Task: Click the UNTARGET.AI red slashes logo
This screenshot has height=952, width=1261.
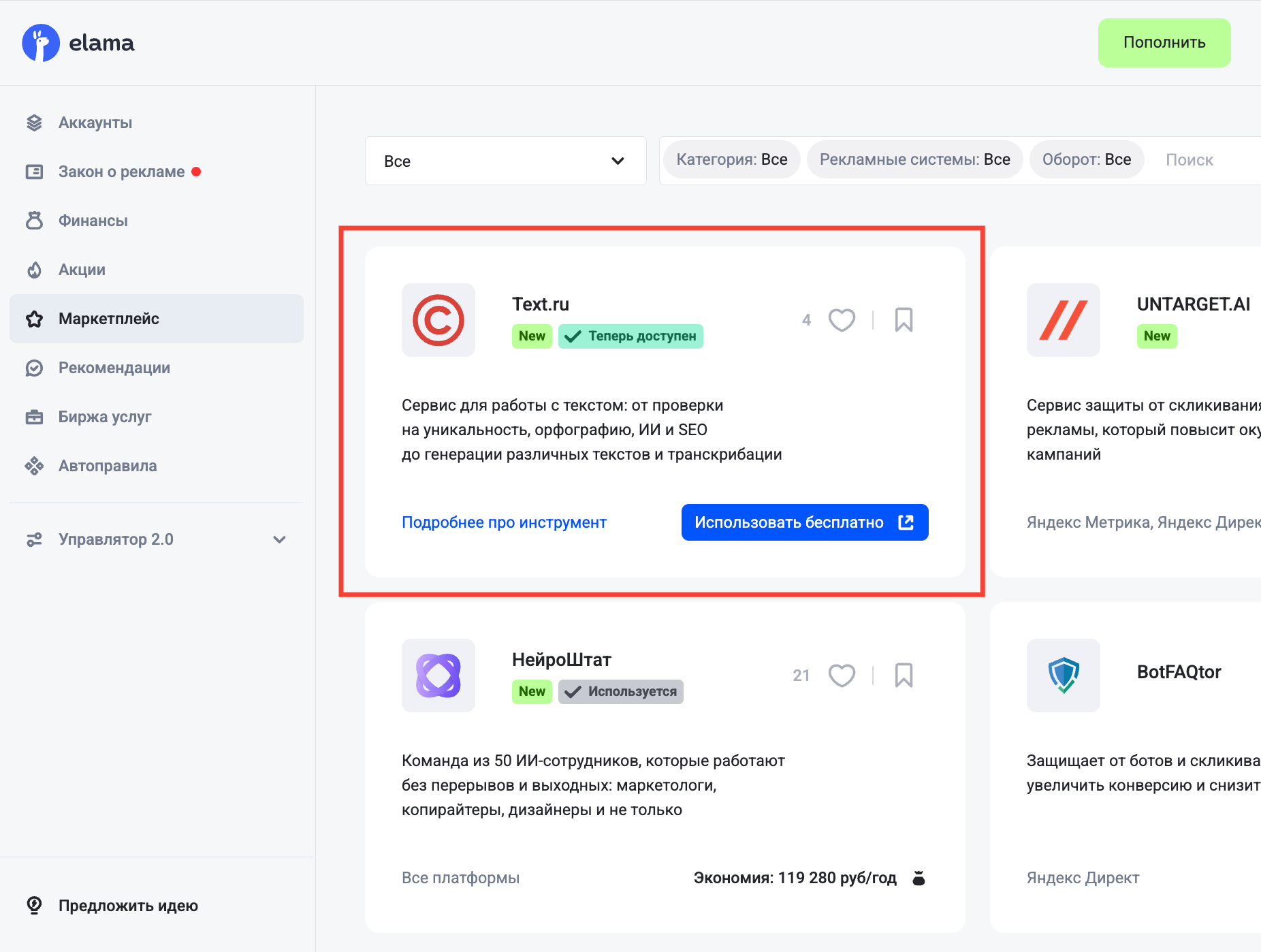Action: [x=1063, y=320]
